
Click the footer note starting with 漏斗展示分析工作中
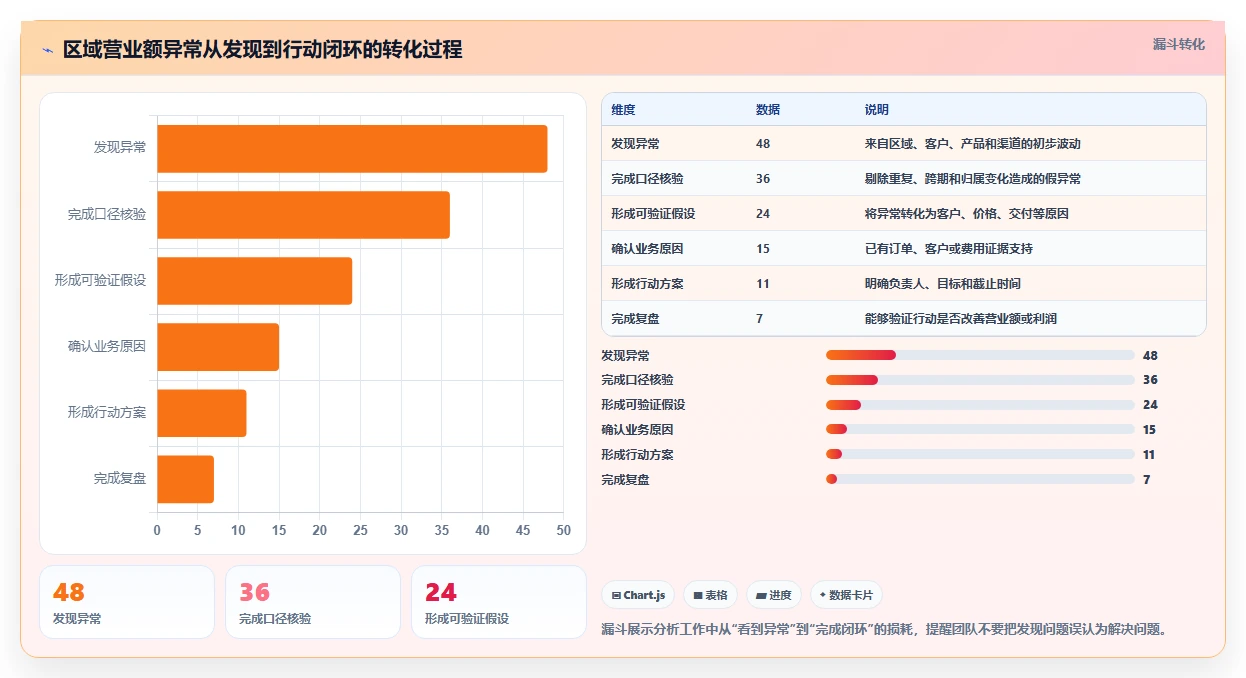click(x=885, y=629)
